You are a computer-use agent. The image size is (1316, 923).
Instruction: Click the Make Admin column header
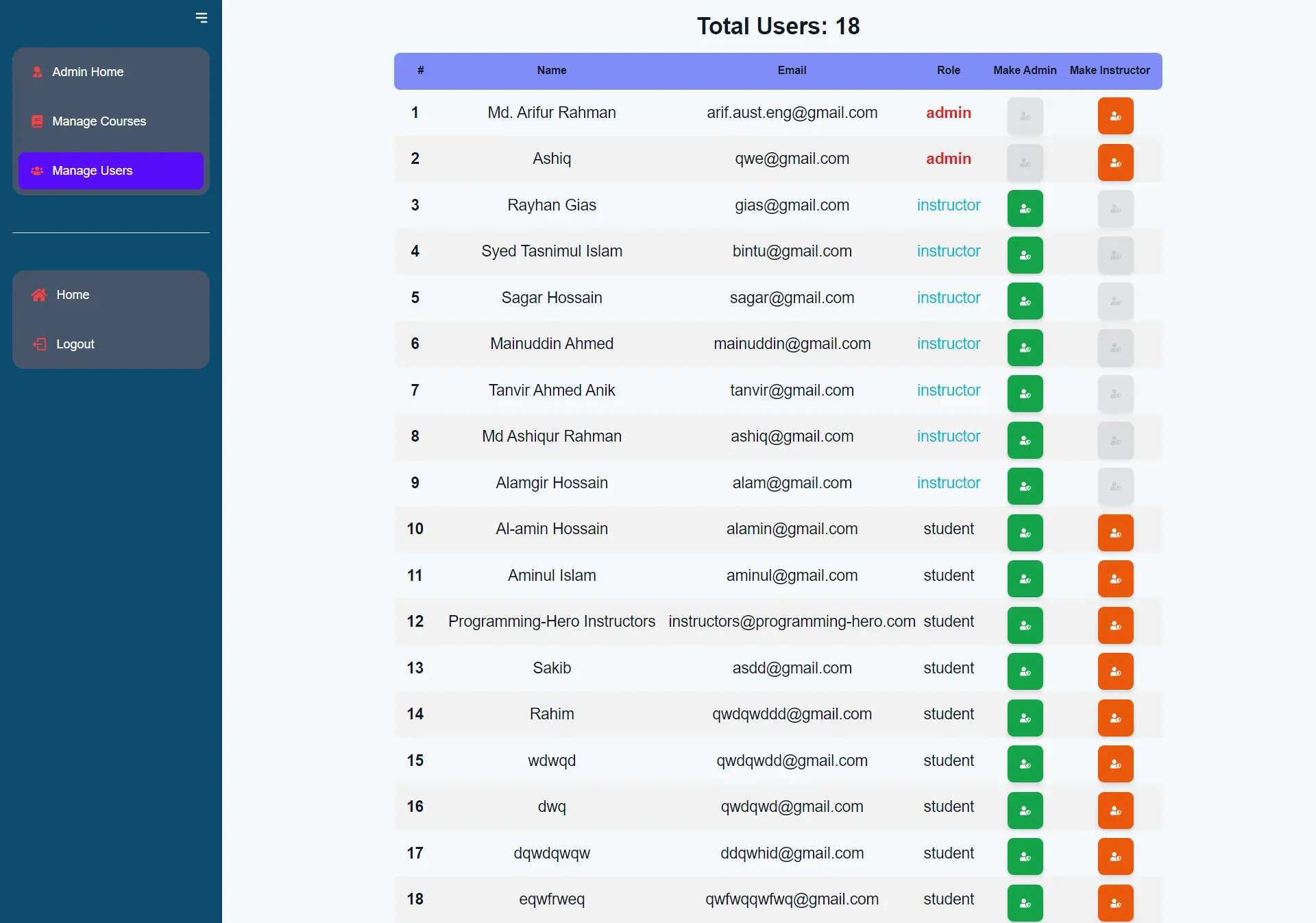coord(1025,71)
